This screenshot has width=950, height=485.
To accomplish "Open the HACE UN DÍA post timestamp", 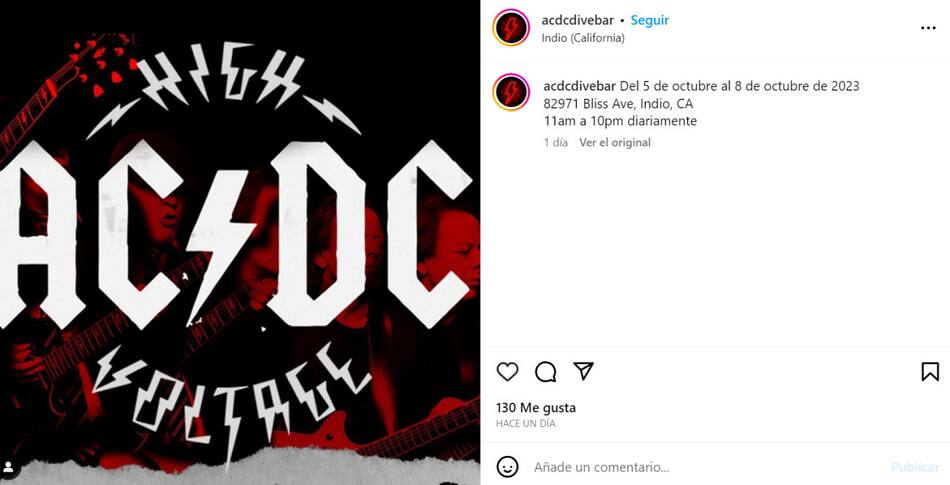I will pos(525,423).
